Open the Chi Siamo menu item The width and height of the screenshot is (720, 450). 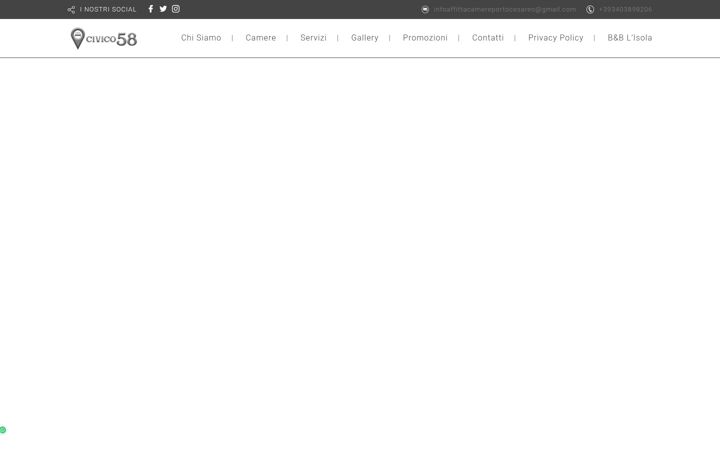(x=201, y=38)
